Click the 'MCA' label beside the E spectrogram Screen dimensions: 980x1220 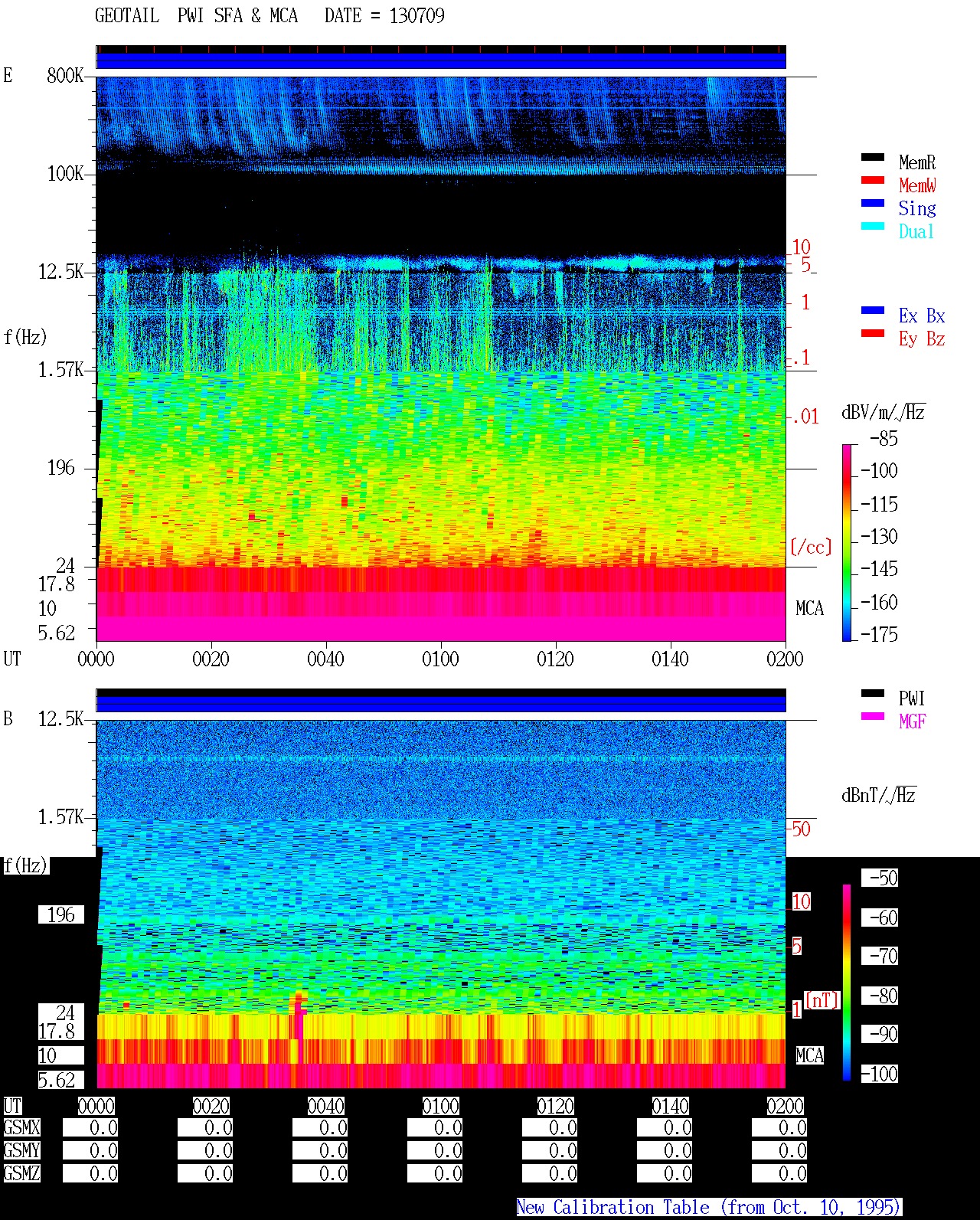tap(809, 608)
